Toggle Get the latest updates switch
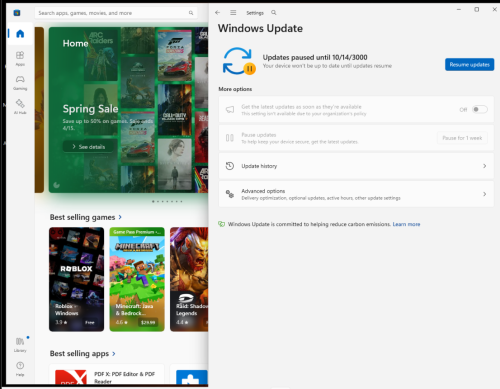Viewport: 500px width, 389px height. 480,109
